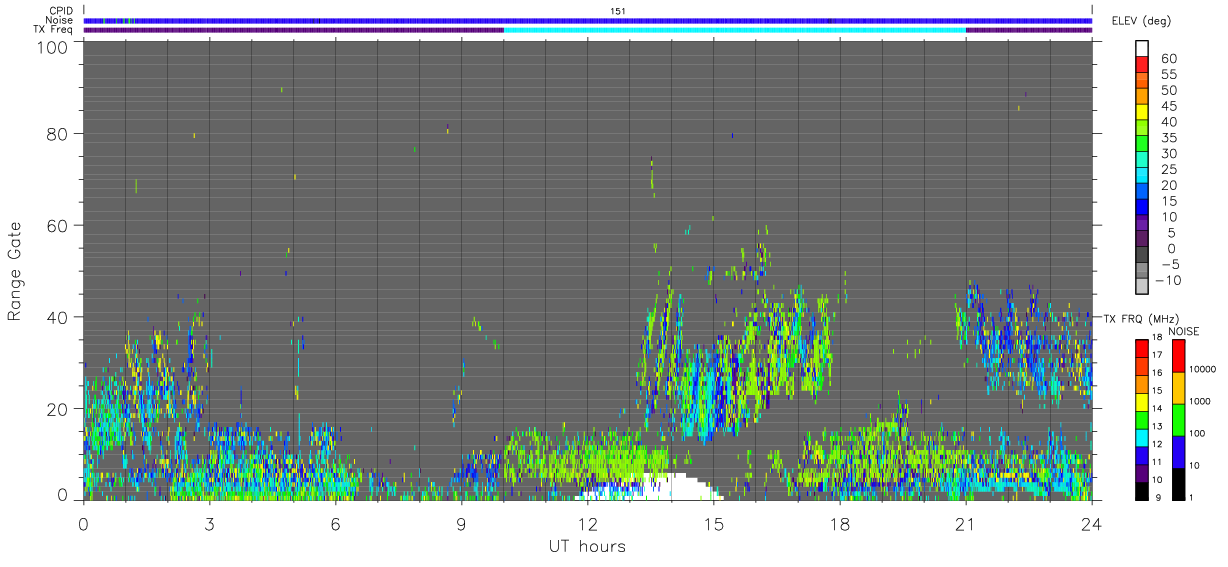Pick the yellow segment of NOISE colorbar
Screen dimensions: 1228x567
pyautogui.click(x=1177, y=387)
